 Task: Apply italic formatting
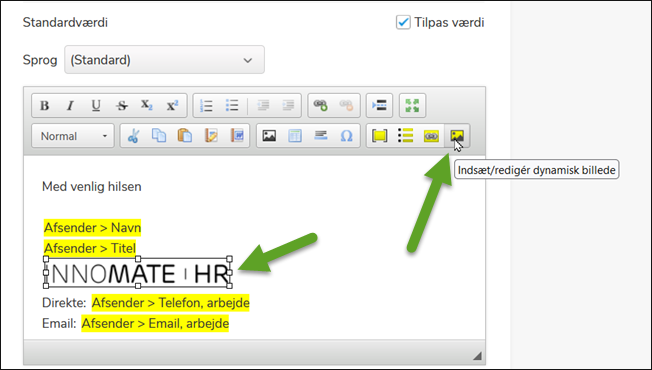click(70, 106)
